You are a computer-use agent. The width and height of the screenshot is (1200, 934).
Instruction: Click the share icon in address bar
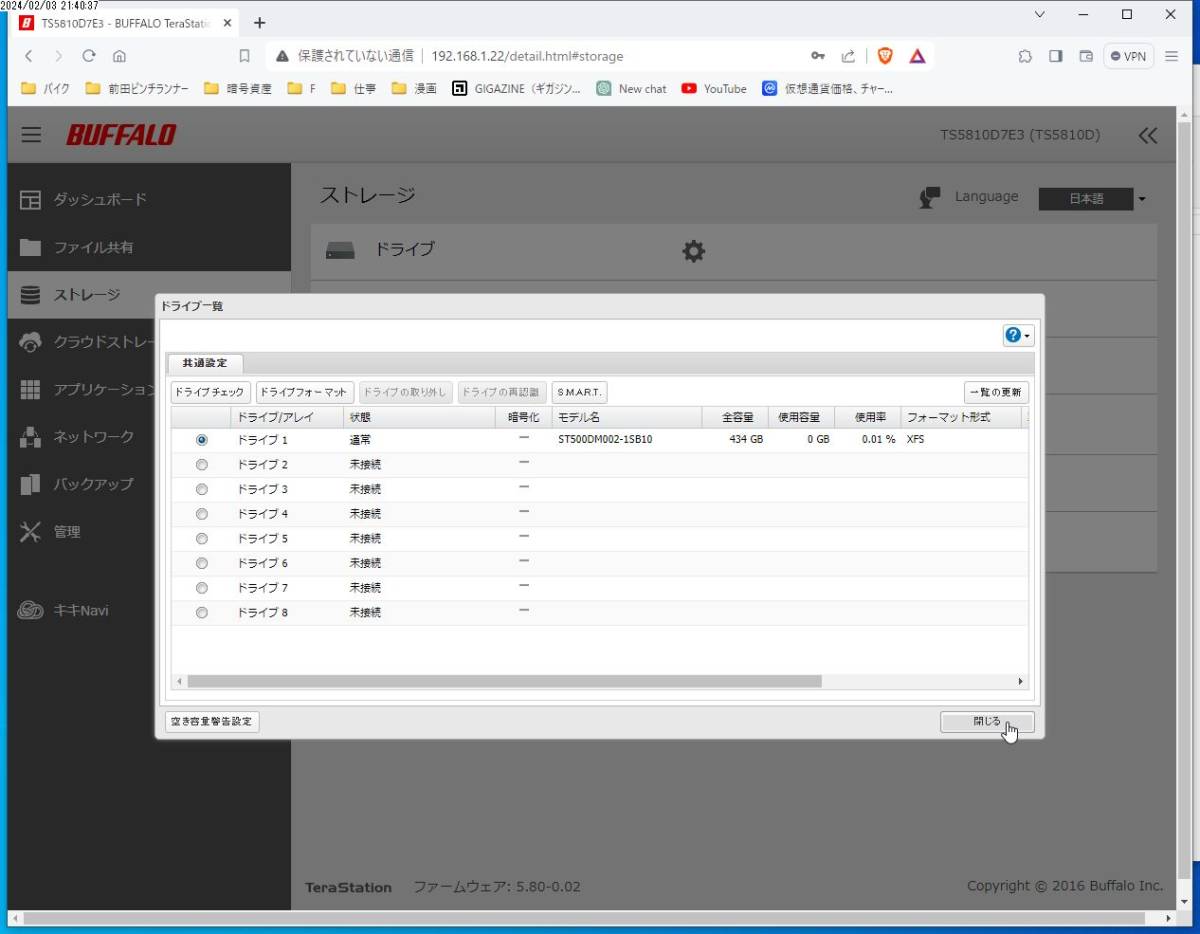848,56
